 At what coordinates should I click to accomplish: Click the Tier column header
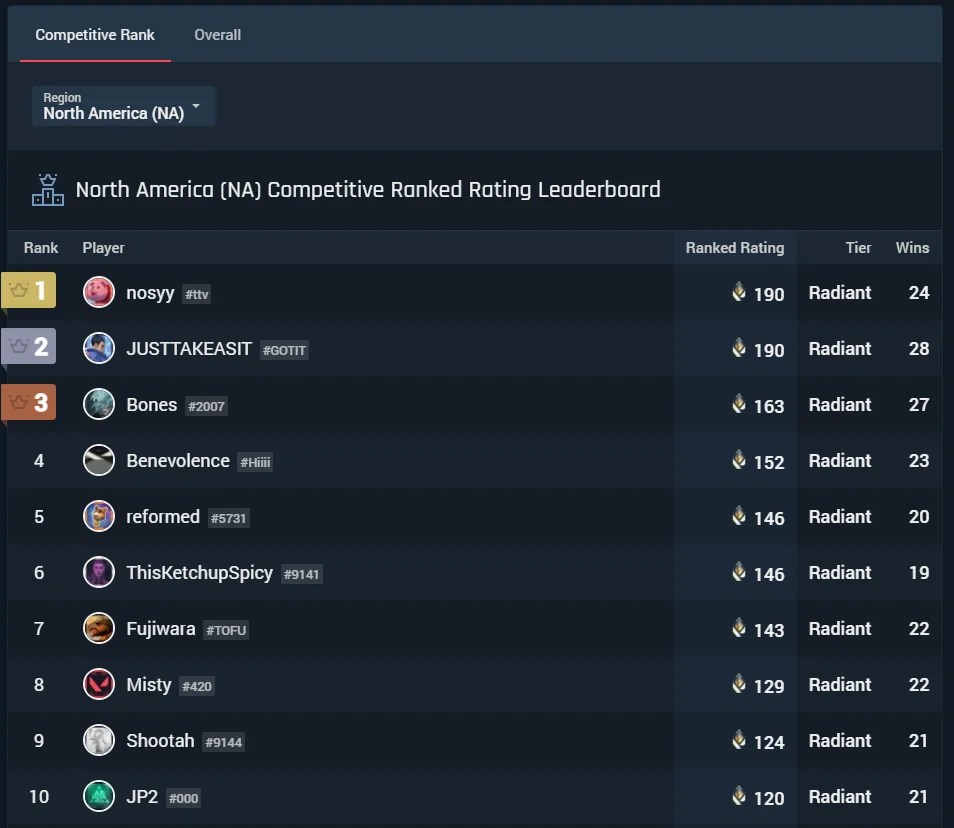coord(858,248)
